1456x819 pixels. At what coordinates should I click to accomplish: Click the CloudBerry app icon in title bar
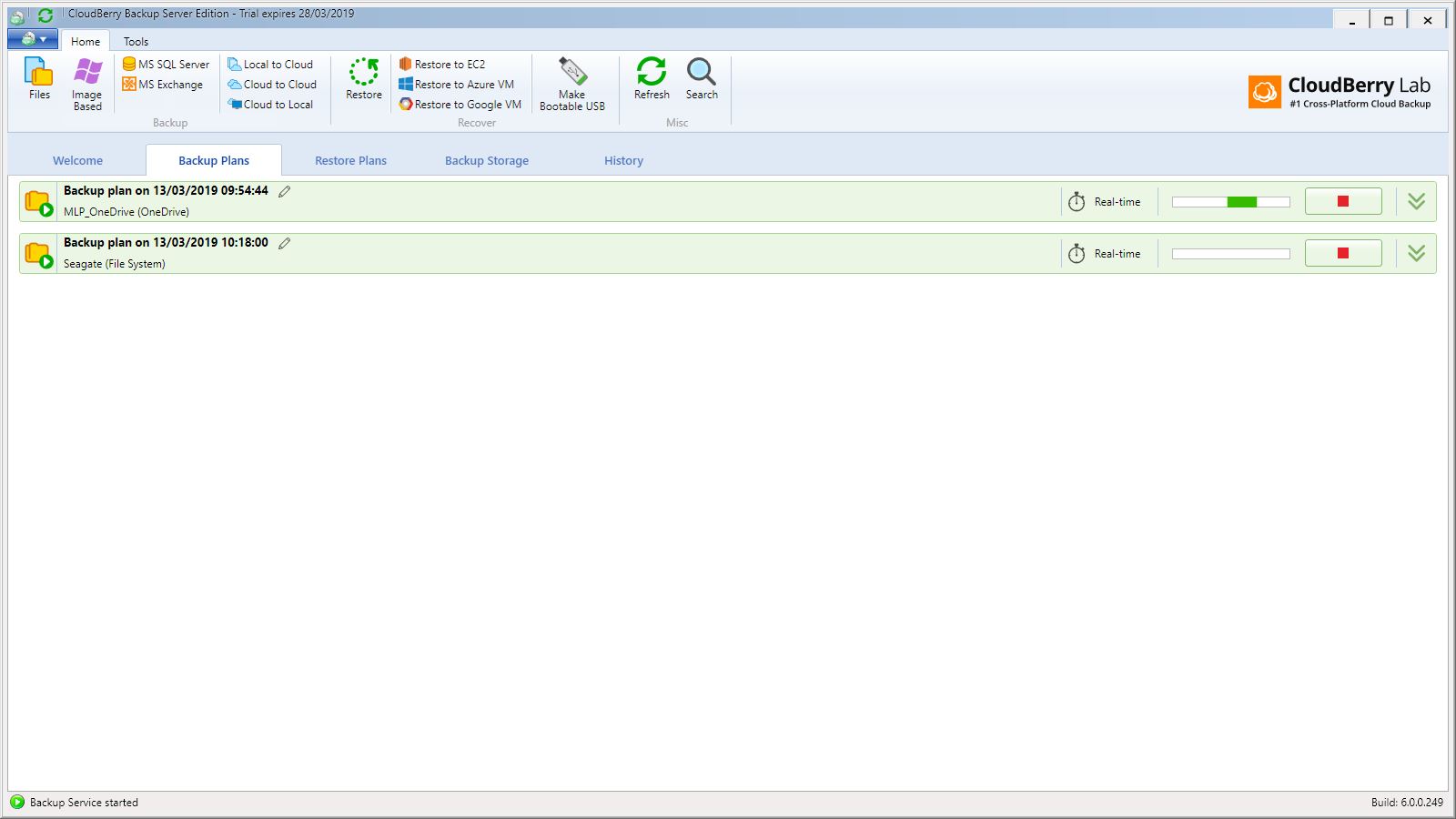pos(17,15)
